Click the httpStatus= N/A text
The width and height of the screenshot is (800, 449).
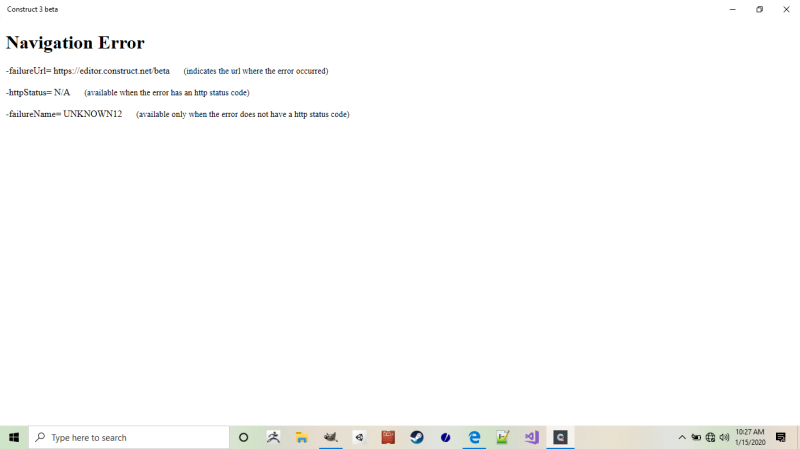[x=38, y=92]
